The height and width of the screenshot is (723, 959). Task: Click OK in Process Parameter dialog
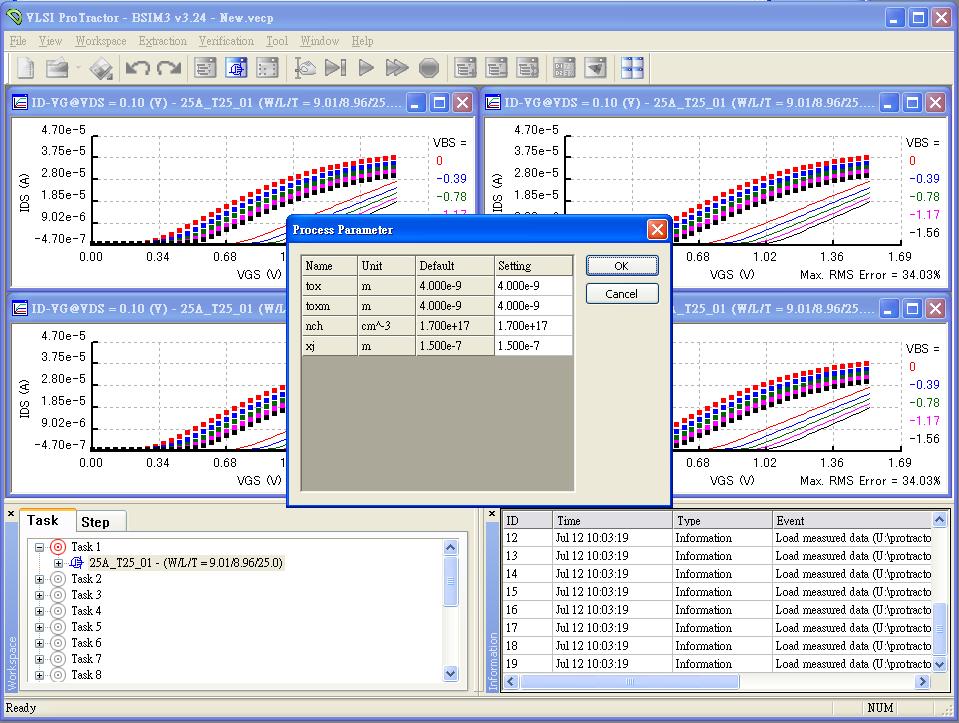coord(621,266)
